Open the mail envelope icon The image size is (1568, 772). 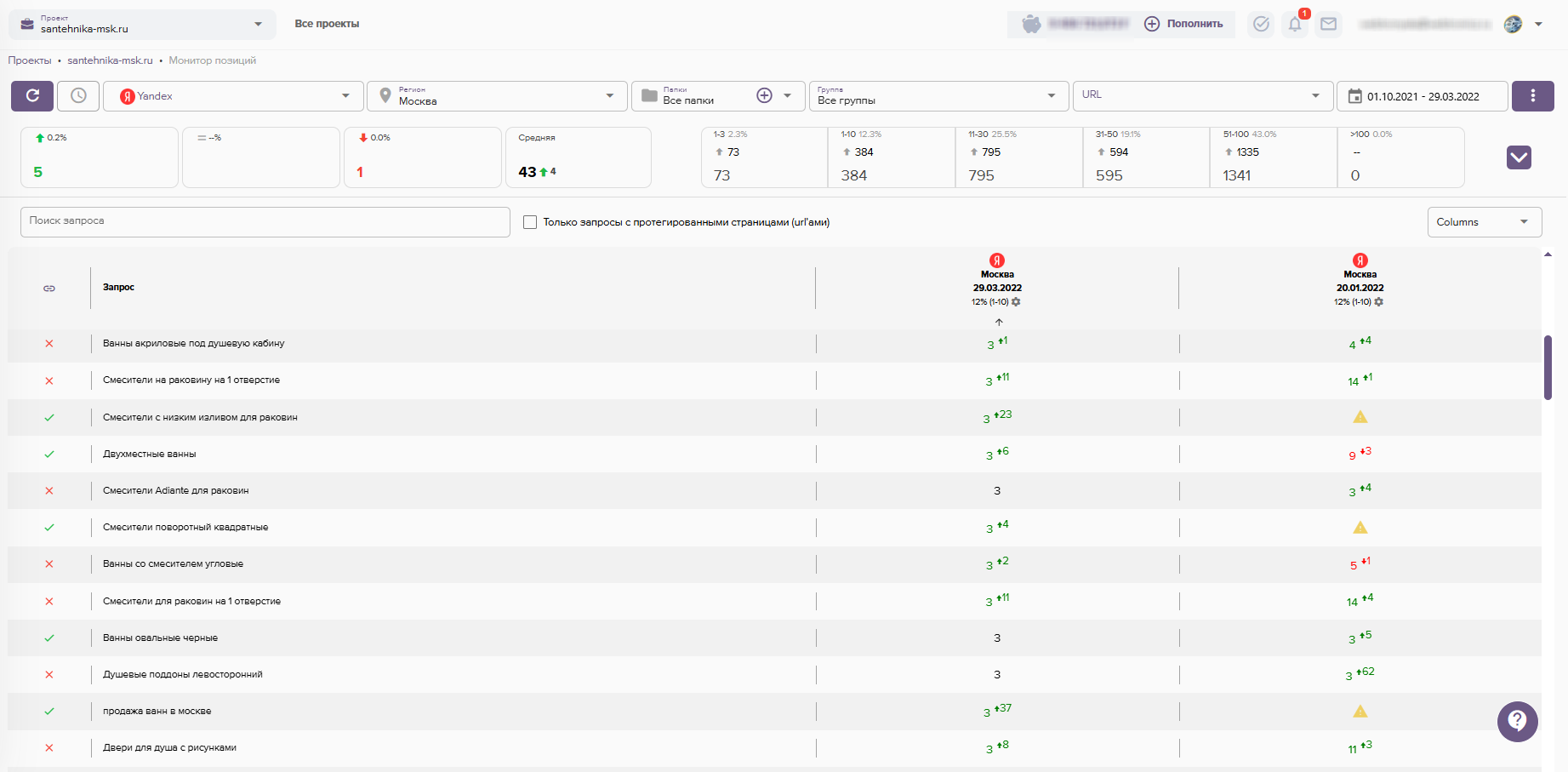point(1328,24)
